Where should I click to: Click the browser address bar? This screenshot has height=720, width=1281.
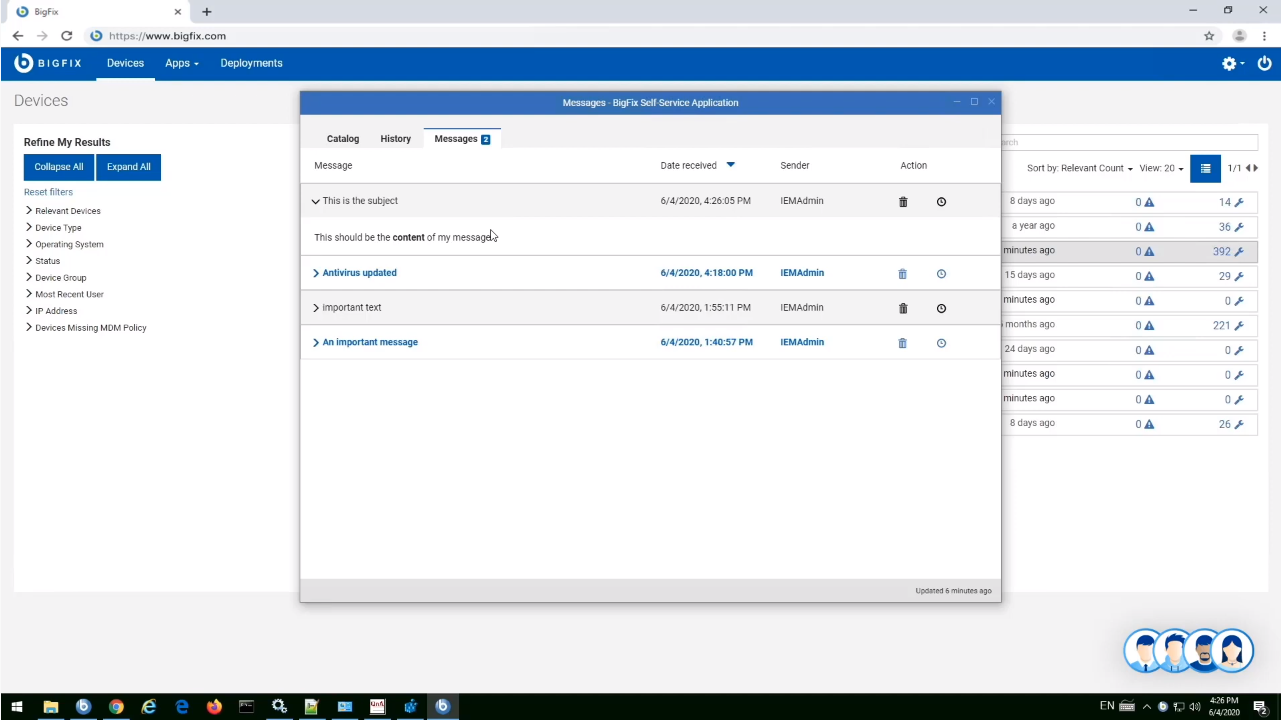[x=640, y=36]
